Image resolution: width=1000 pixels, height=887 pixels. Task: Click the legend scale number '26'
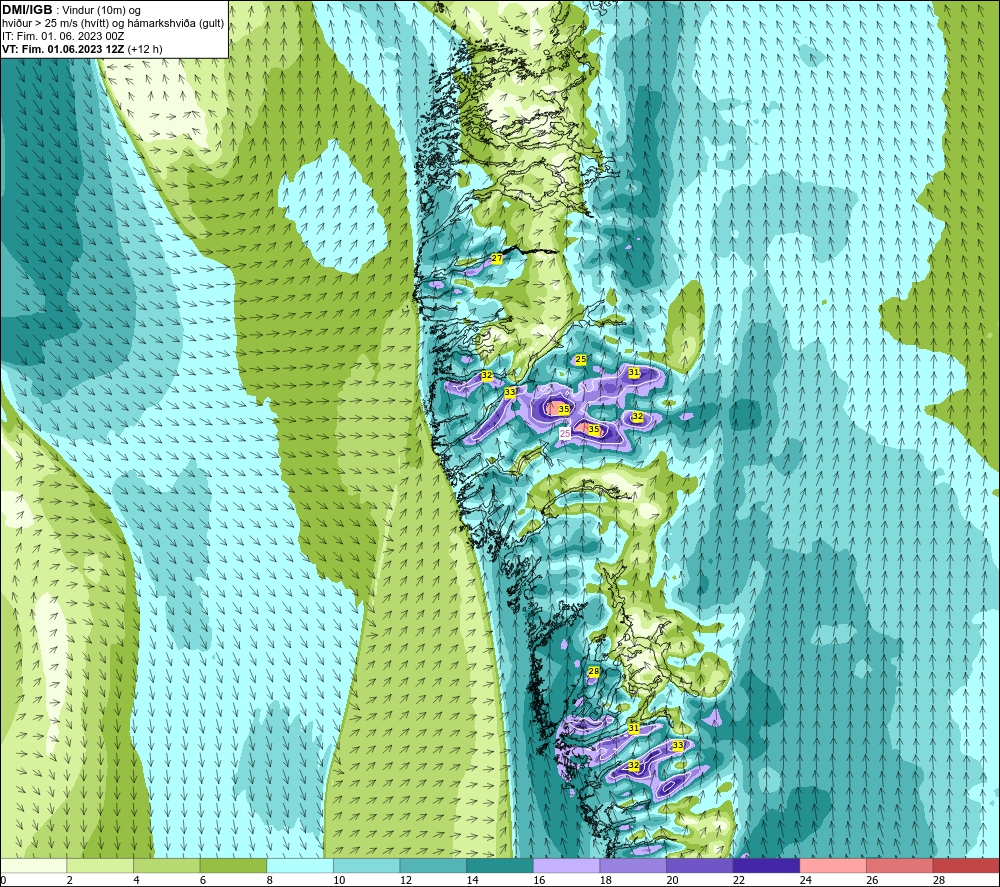tap(872, 880)
